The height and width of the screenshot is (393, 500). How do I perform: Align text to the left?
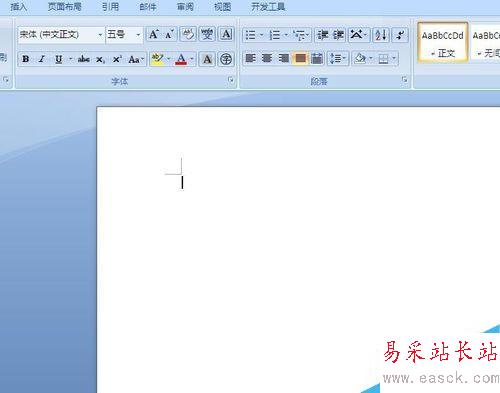click(251, 59)
